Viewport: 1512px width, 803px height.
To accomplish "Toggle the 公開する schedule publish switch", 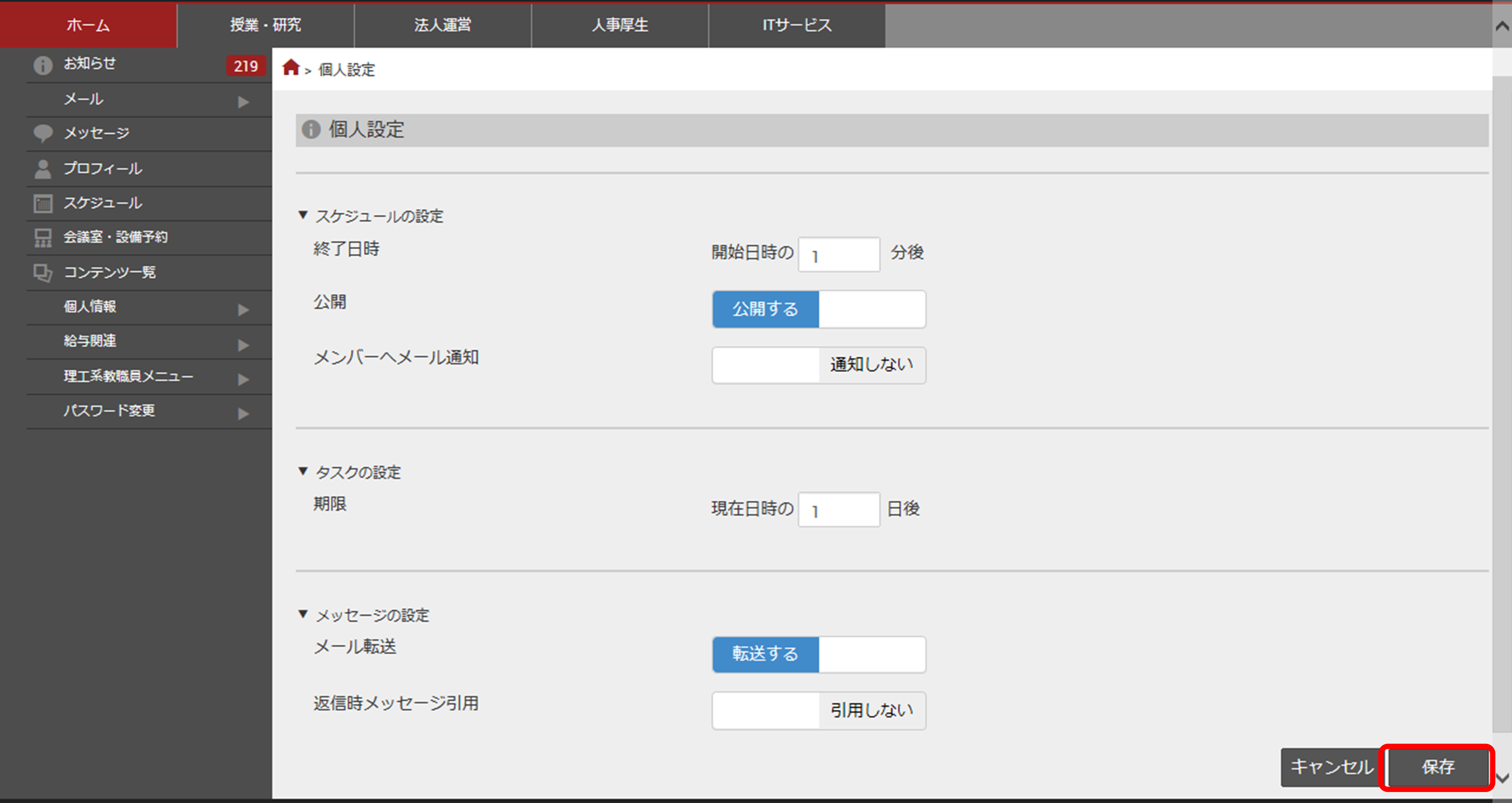I will point(819,309).
